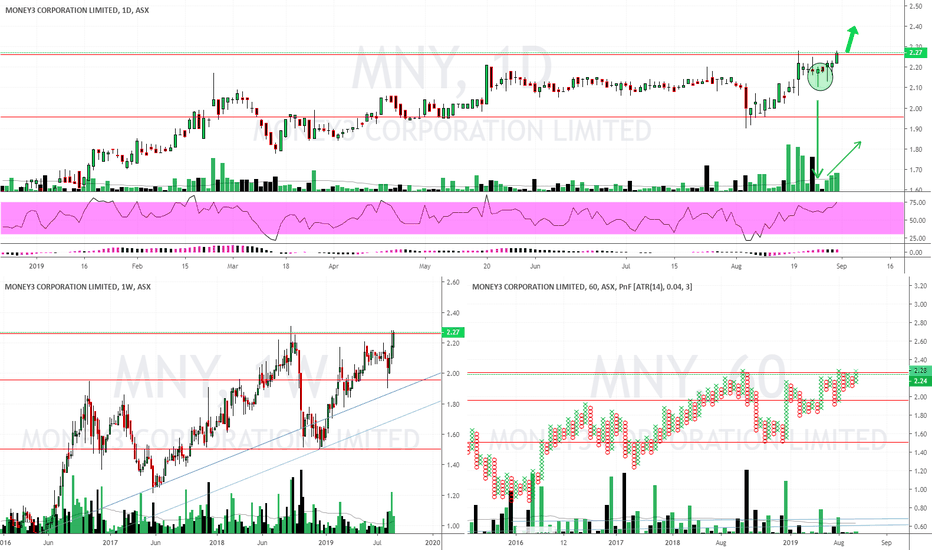Click 'Feb' on the daily chart time axis

[x=137, y=266]
